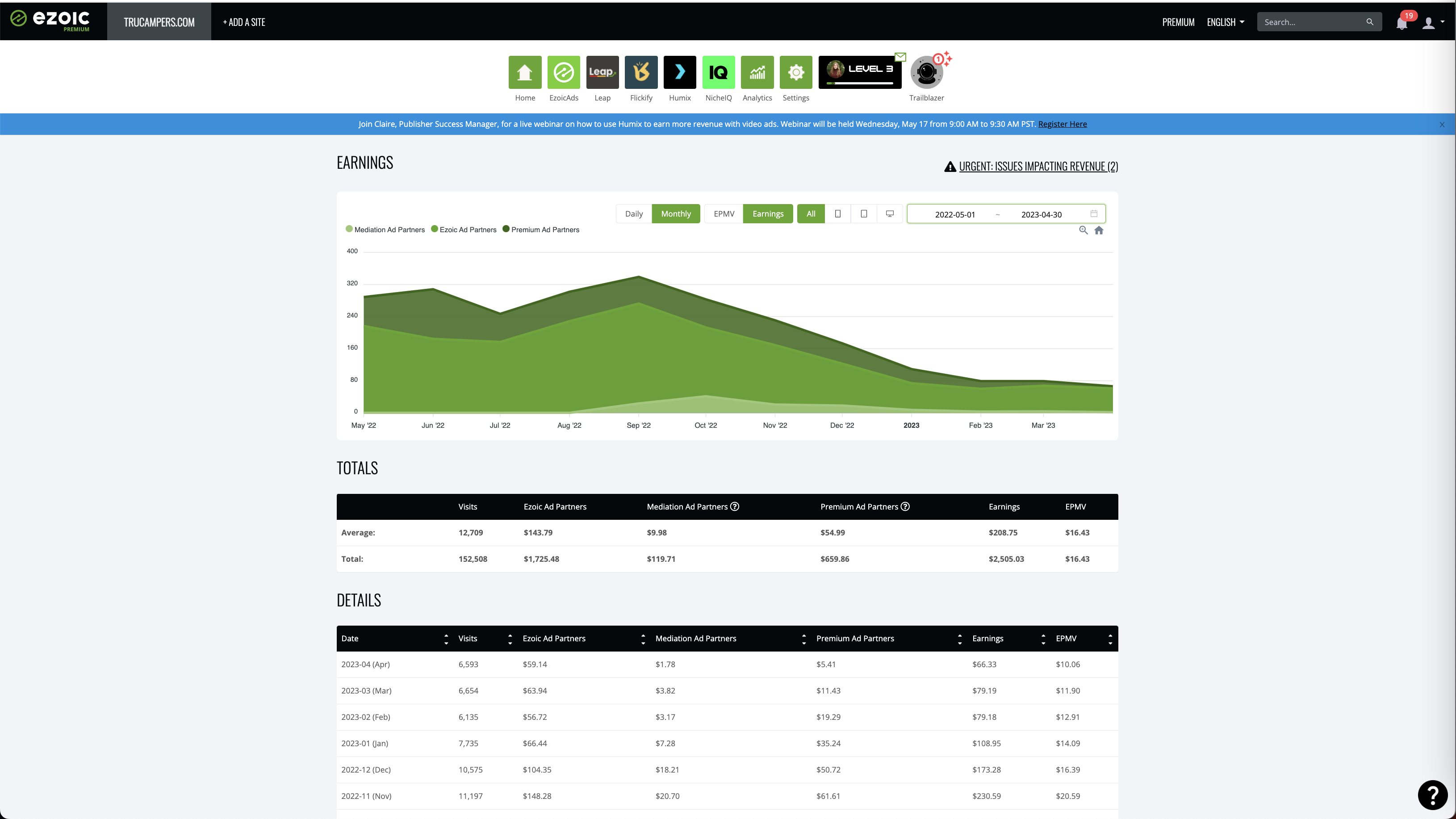Image resolution: width=1456 pixels, height=819 pixels.
Task: Click the chart zoom magnifier icon
Action: pyautogui.click(x=1083, y=230)
